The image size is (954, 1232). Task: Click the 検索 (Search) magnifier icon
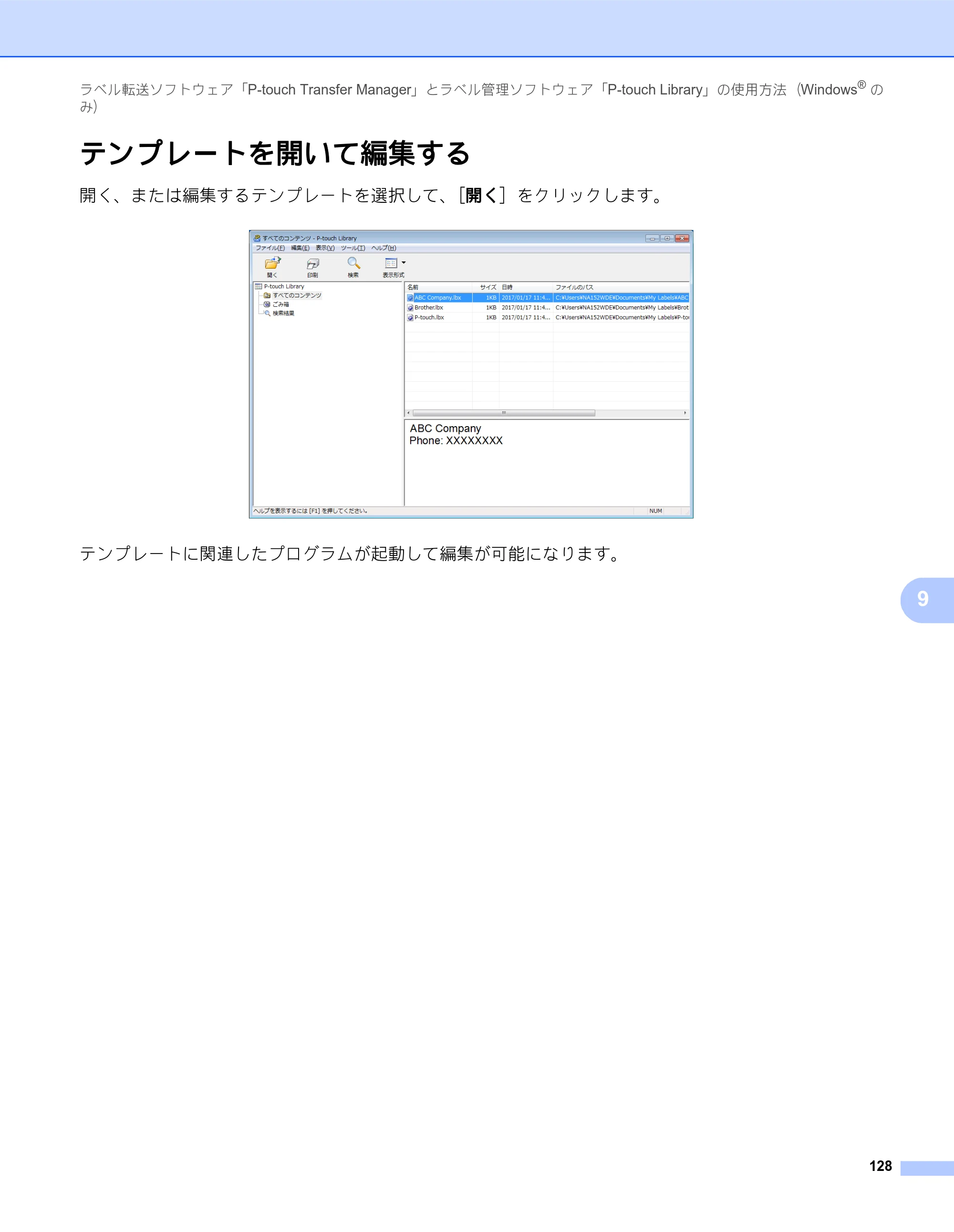pos(353,263)
